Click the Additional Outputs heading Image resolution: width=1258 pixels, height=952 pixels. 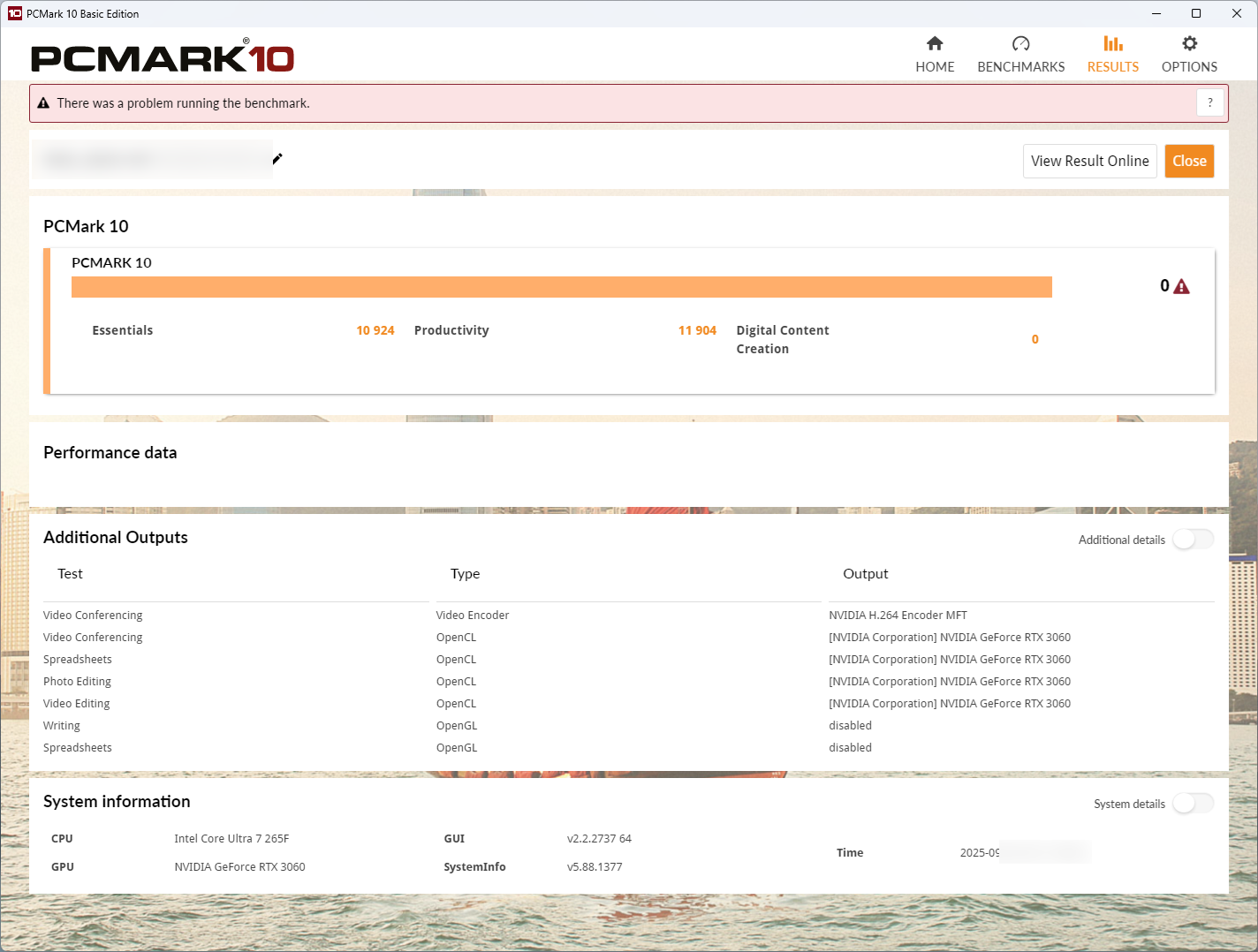(x=116, y=537)
